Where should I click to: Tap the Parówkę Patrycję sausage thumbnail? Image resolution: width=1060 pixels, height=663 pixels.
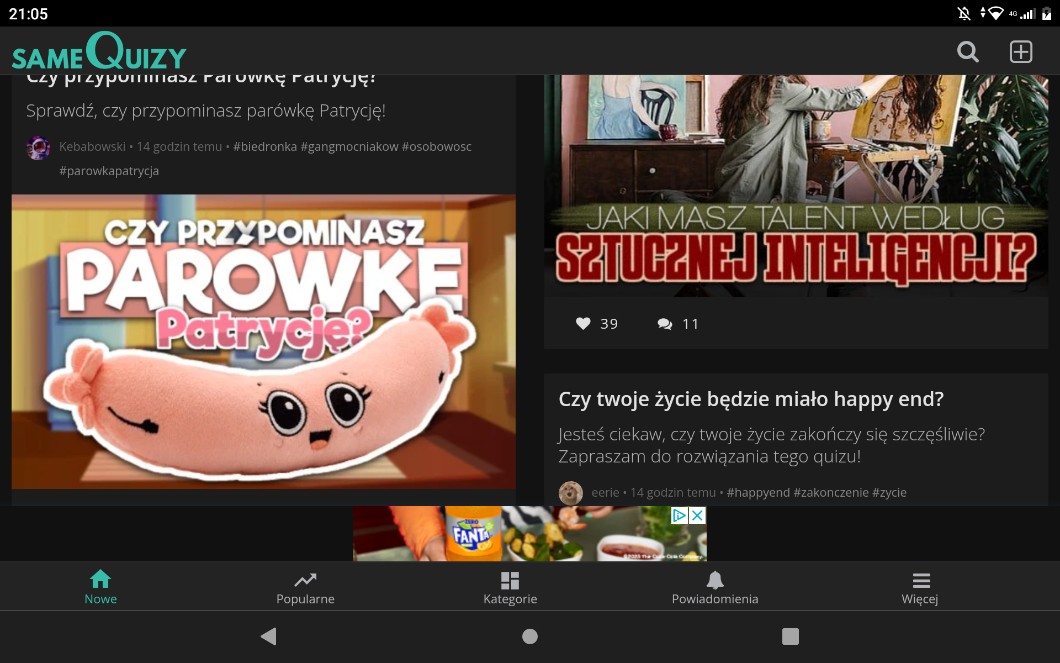[263, 340]
